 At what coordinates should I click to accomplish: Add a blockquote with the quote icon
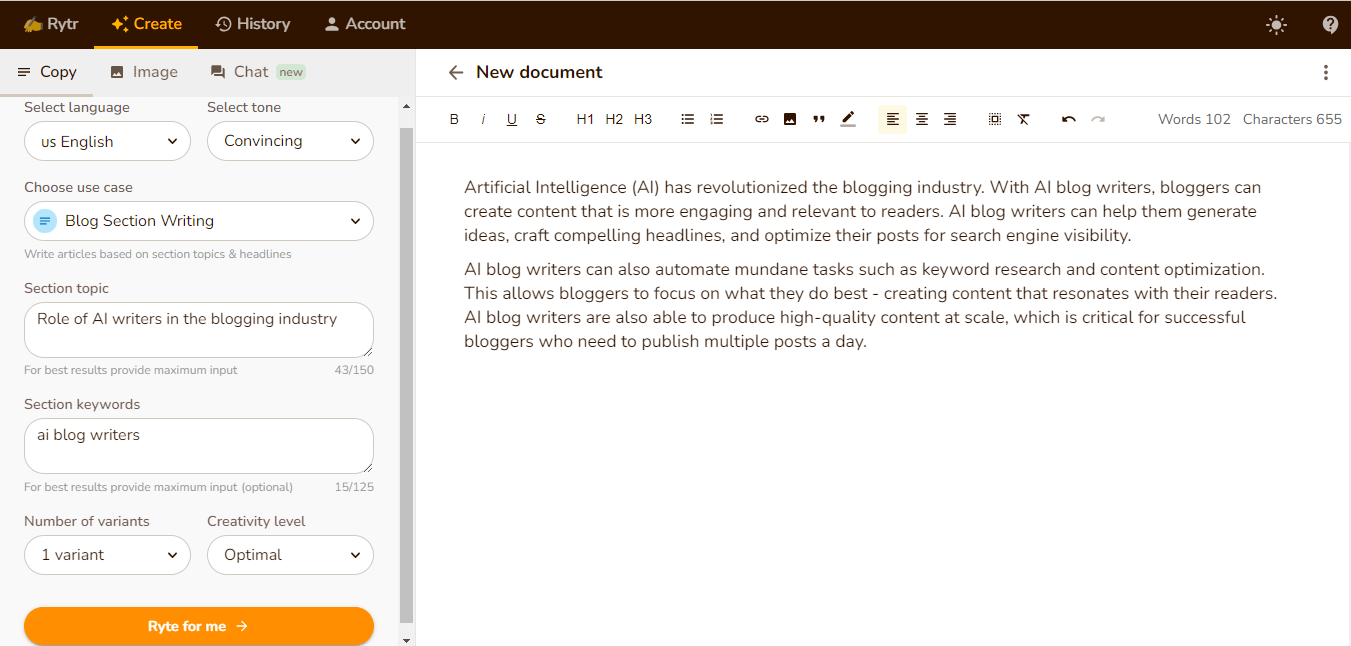click(819, 119)
